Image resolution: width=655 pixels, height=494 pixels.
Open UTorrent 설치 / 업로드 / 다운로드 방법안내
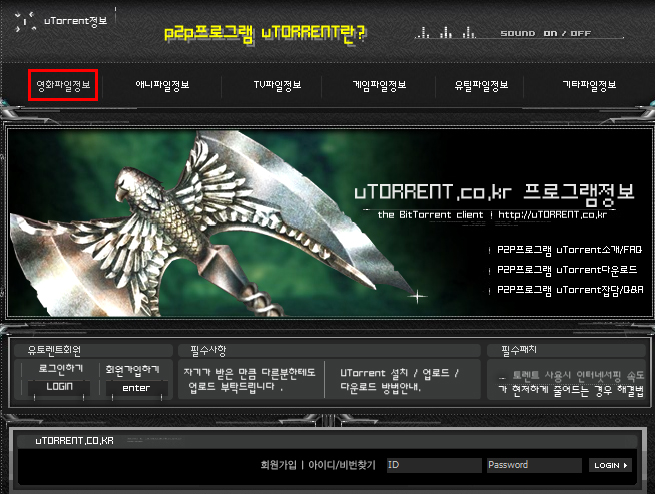(x=399, y=380)
